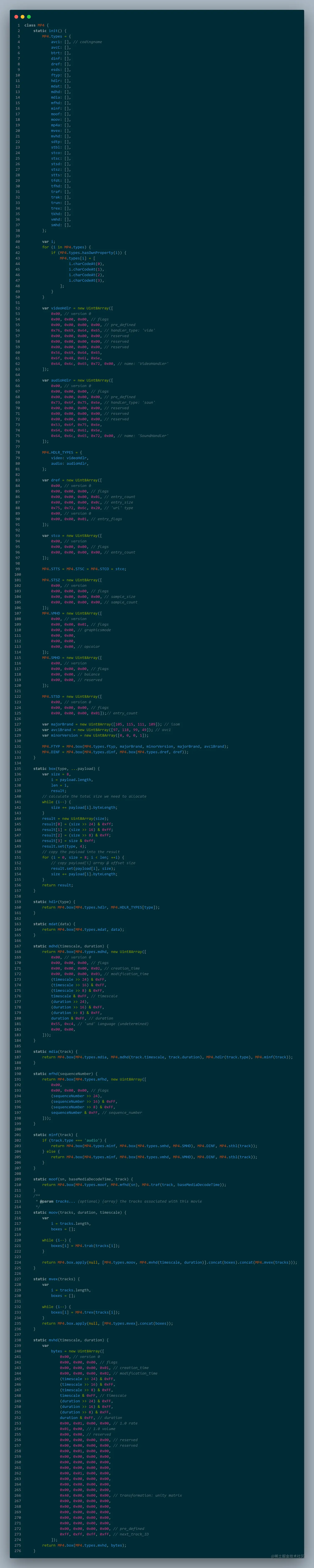Click the green maximize dot
This screenshot has height=1568, width=314.
coord(29,16)
